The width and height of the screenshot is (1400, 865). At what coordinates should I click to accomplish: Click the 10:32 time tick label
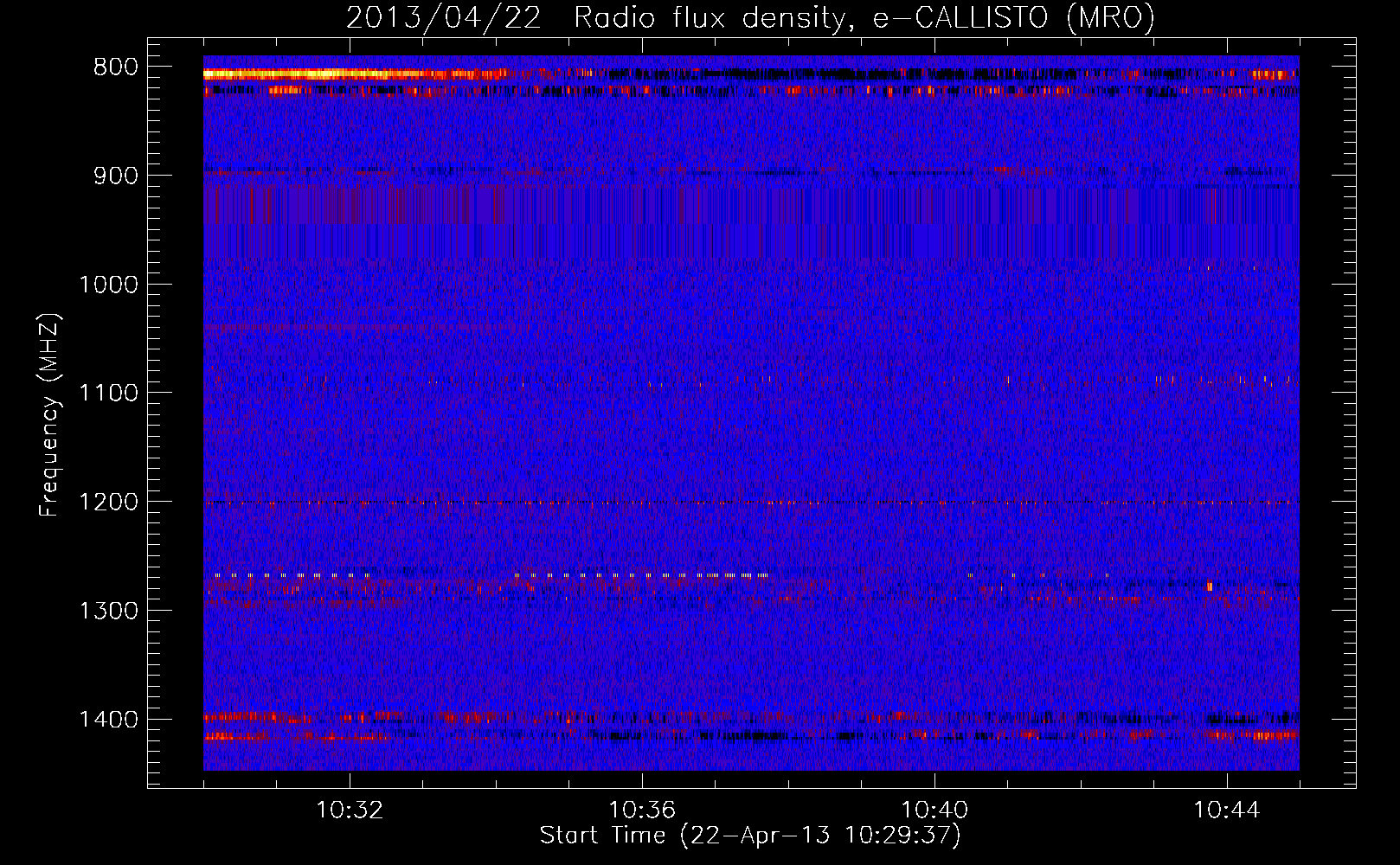[350, 811]
